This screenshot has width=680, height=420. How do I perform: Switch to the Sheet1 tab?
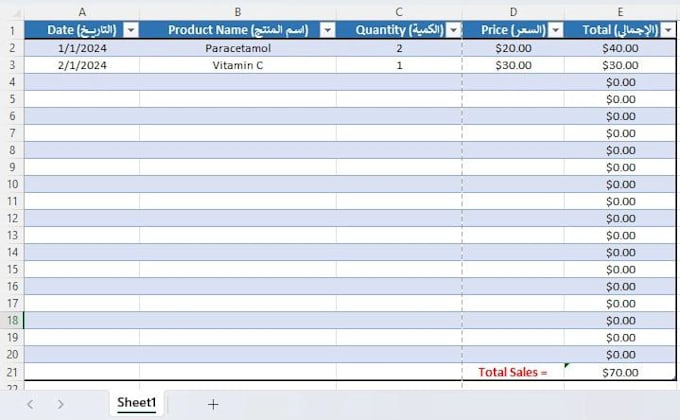point(137,403)
